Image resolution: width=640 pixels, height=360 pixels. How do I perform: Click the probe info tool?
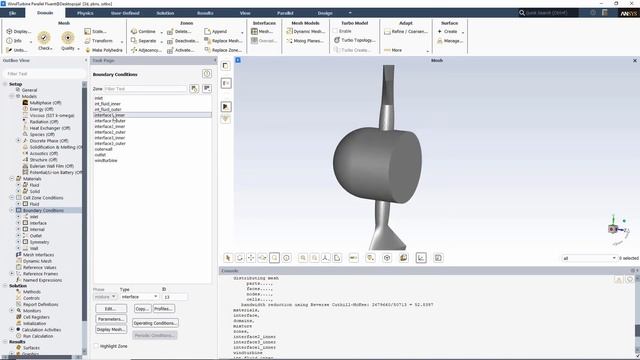pos(287,258)
